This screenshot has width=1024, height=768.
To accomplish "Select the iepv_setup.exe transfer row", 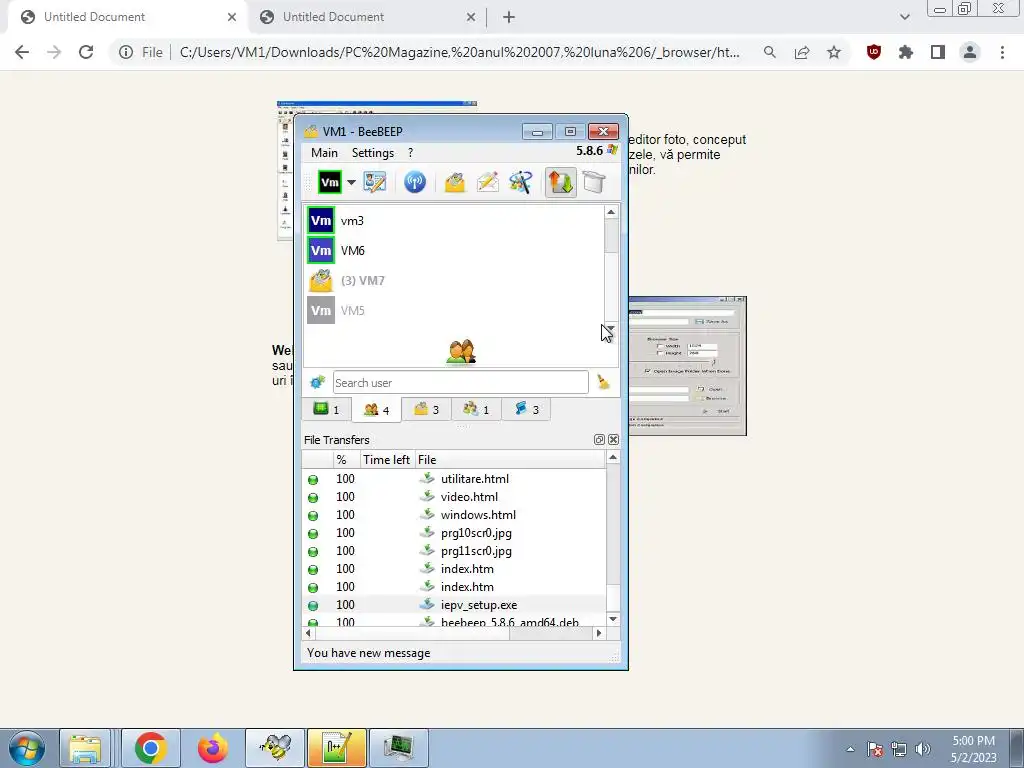I will pos(455,605).
